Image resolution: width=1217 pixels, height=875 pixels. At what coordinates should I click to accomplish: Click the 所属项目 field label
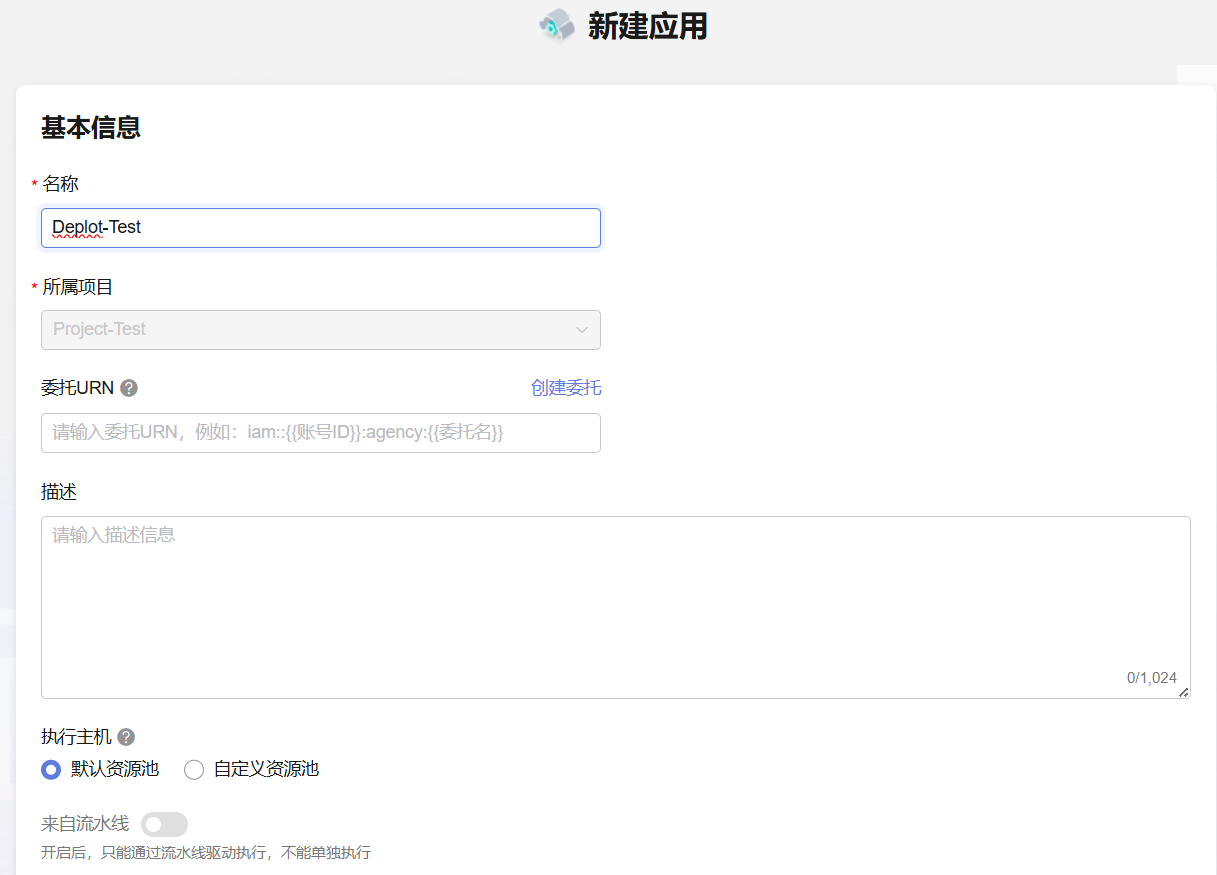coord(78,287)
